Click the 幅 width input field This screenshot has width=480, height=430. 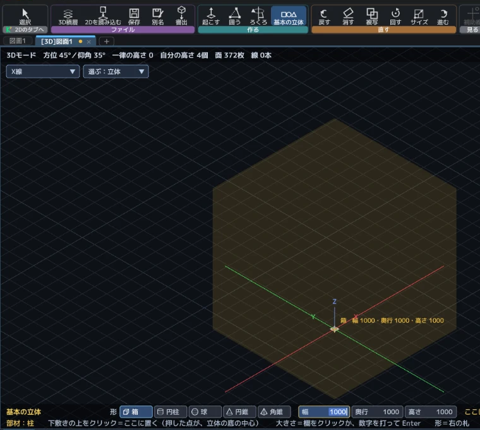coord(324,412)
